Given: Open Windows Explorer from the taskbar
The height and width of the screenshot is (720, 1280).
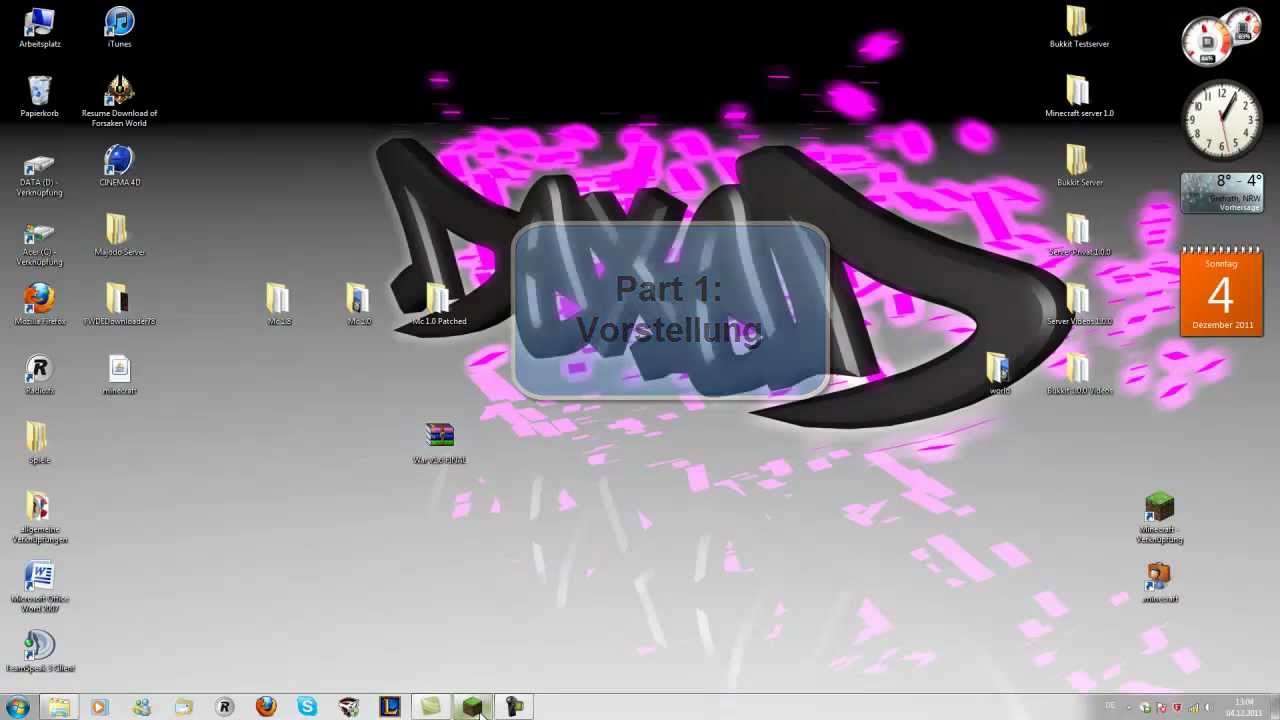Looking at the screenshot, I should point(59,707).
